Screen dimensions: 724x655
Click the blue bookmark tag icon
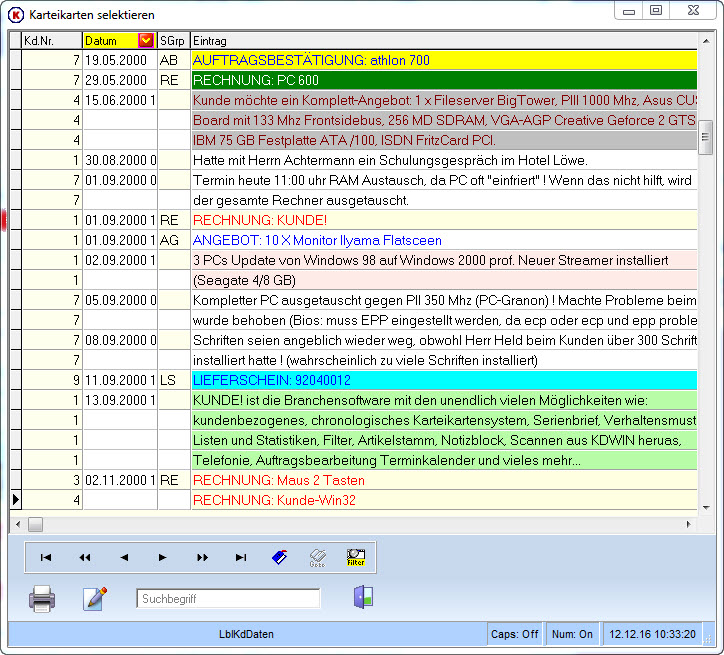point(280,557)
